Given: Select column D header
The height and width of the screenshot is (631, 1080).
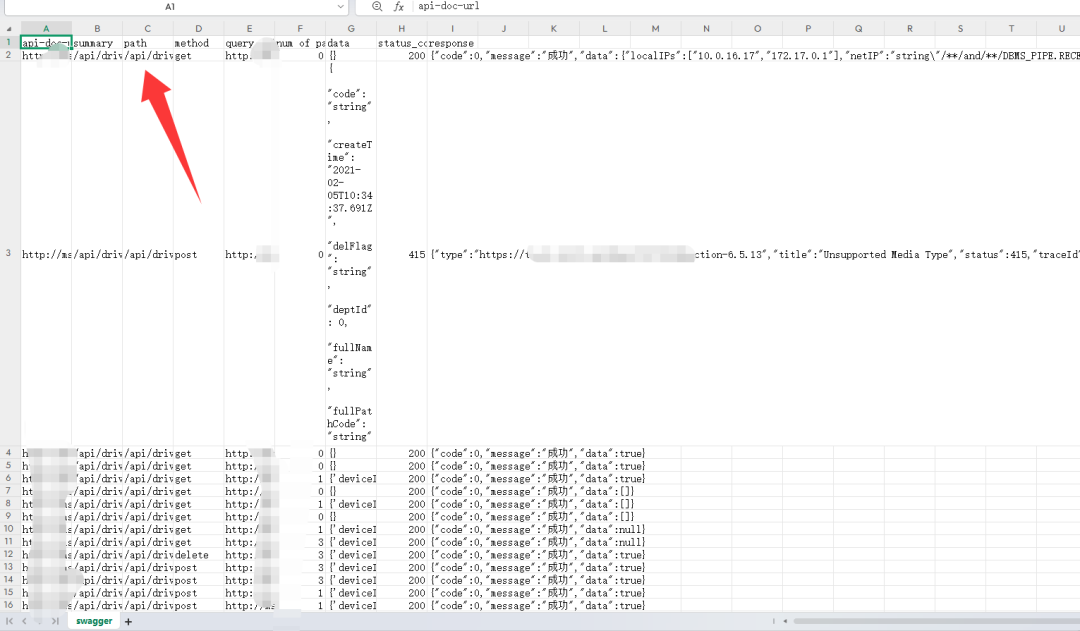Looking at the screenshot, I should [198, 29].
